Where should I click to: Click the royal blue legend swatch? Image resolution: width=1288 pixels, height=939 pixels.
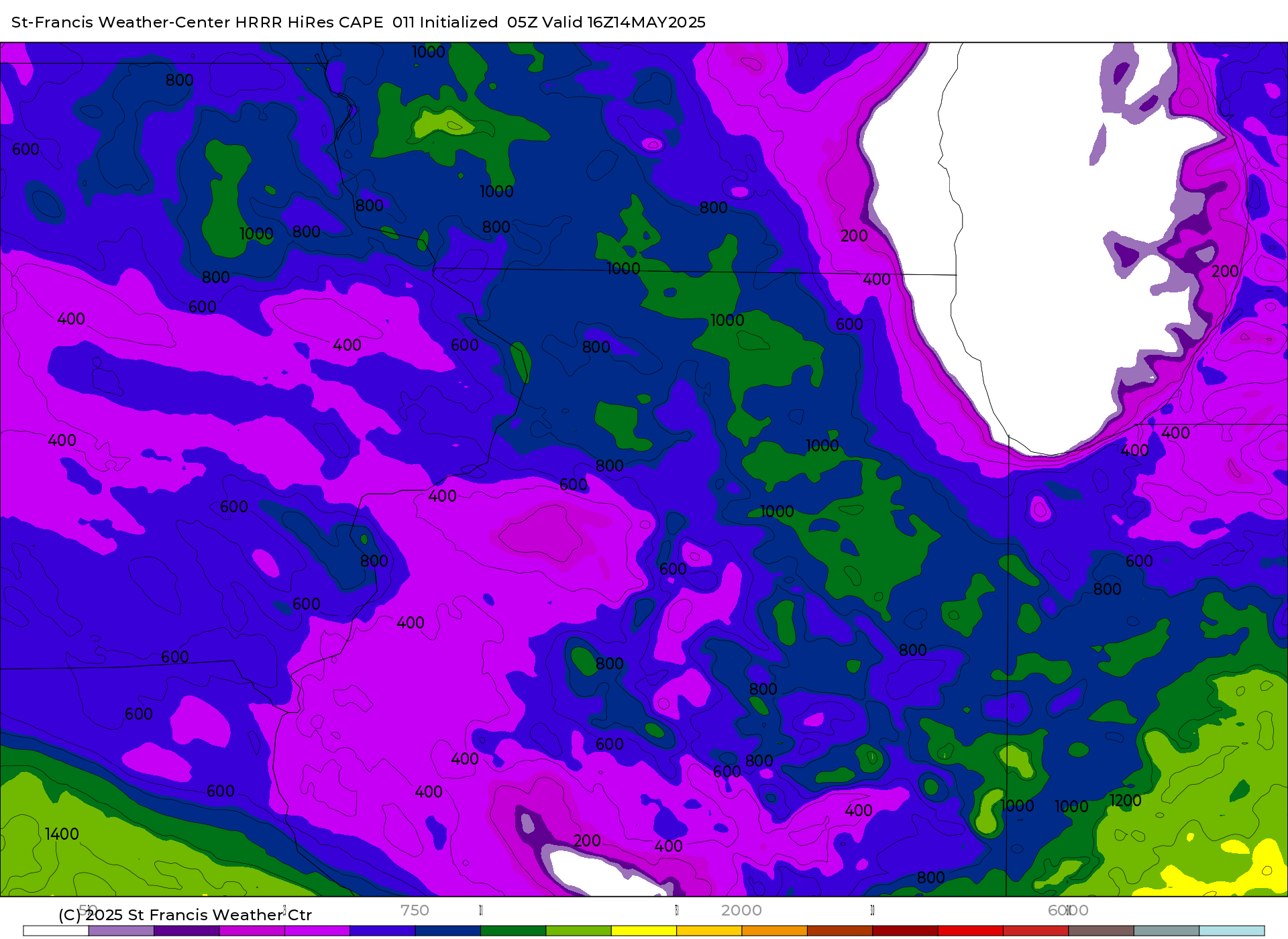tap(382, 931)
